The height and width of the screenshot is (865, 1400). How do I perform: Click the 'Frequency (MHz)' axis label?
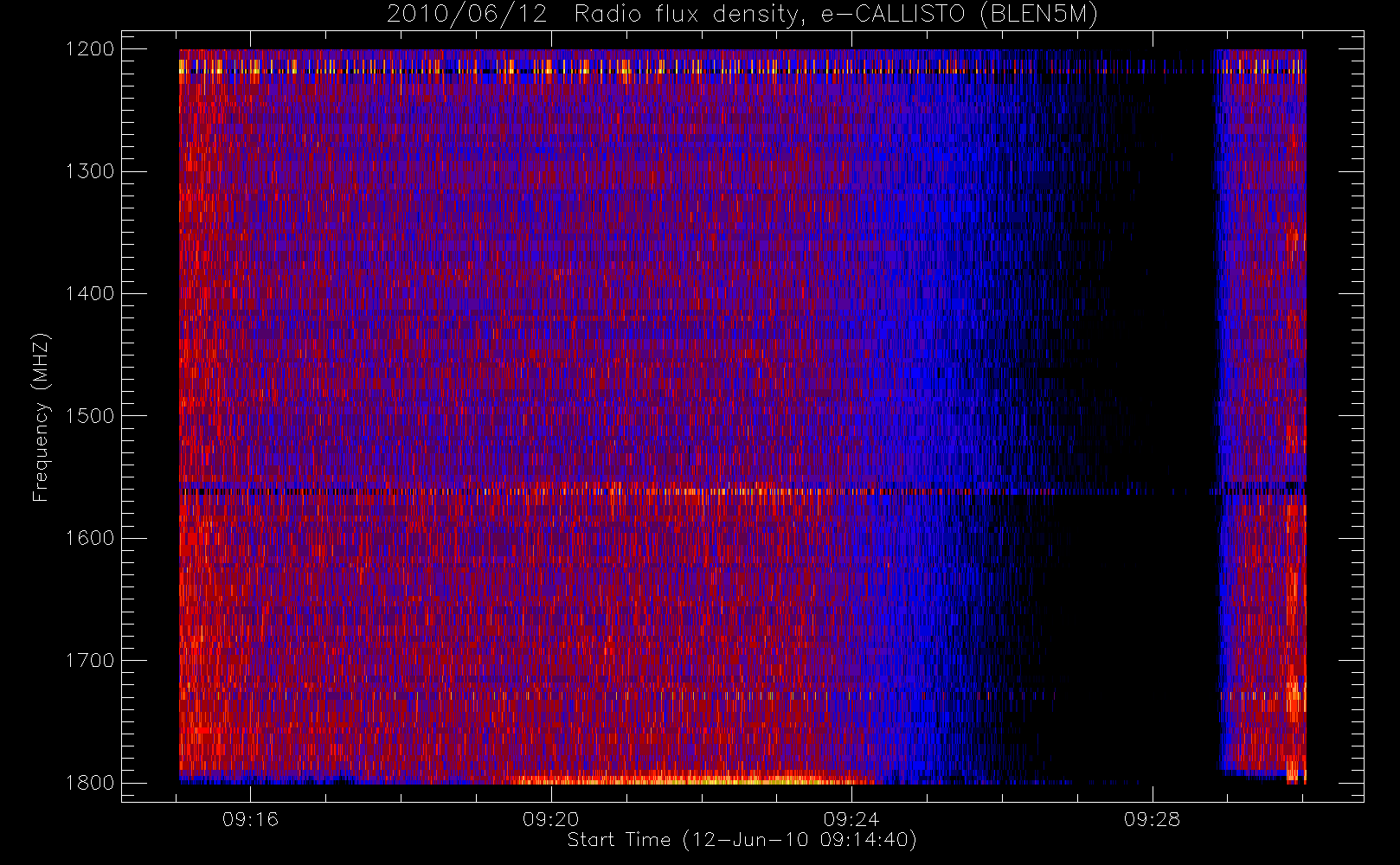(41, 418)
